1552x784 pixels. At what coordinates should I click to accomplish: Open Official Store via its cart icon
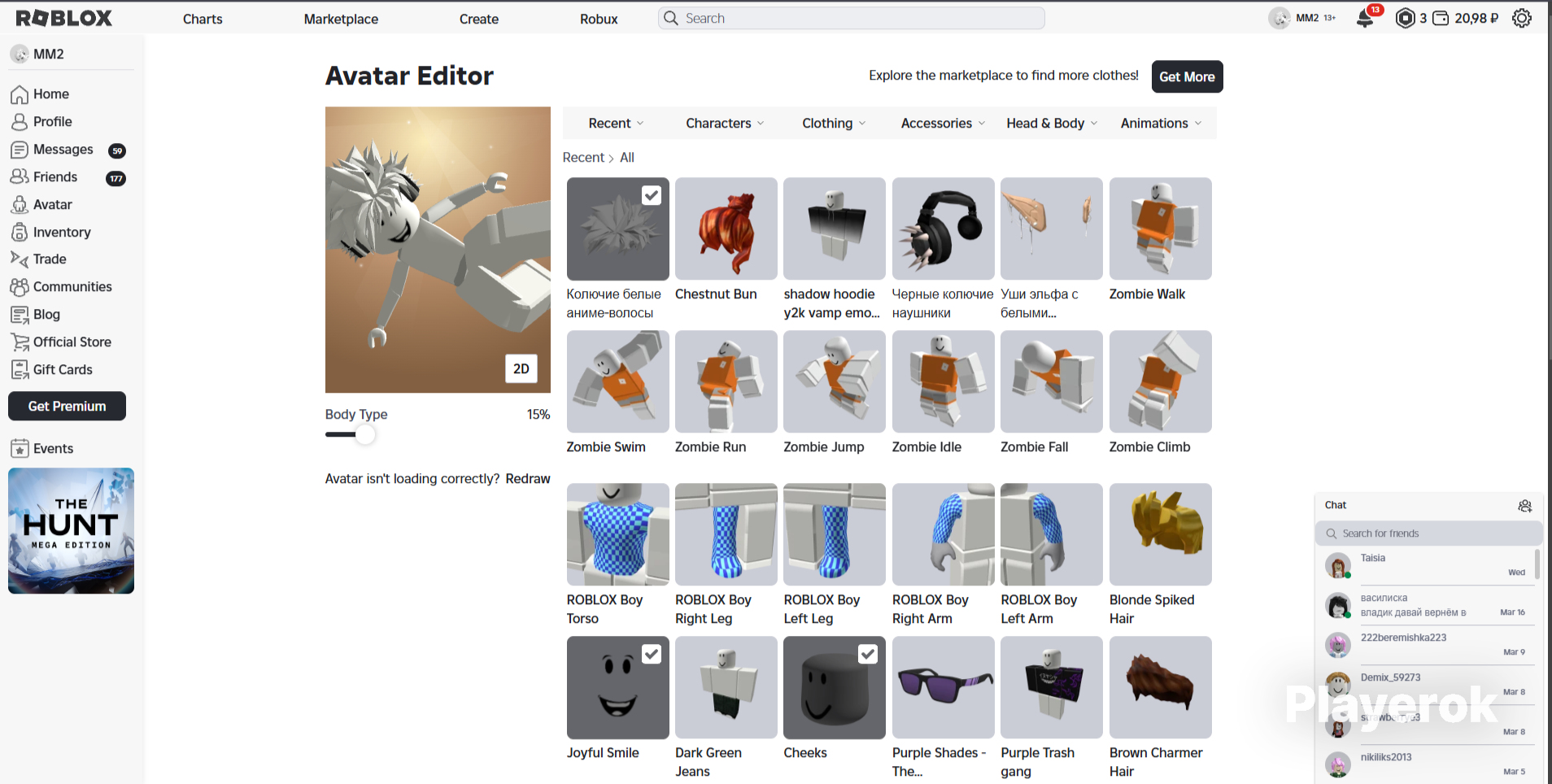(x=20, y=342)
